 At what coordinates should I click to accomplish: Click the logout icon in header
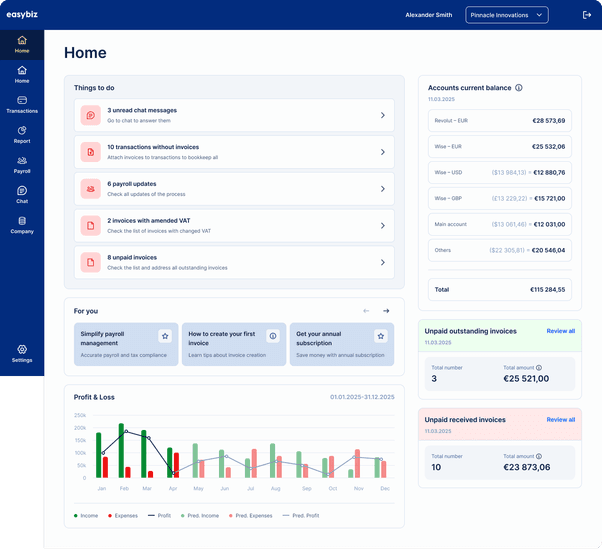point(587,15)
